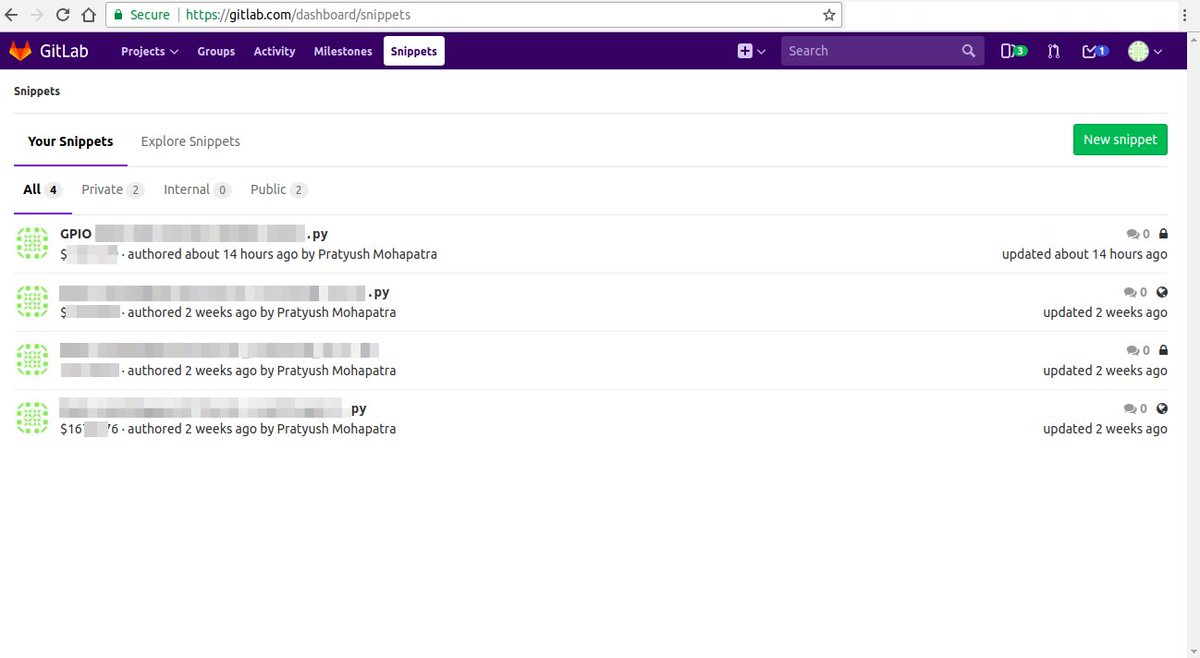
Task: Click the avatar thumbnail of GPIO snippet
Action: (x=34, y=243)
